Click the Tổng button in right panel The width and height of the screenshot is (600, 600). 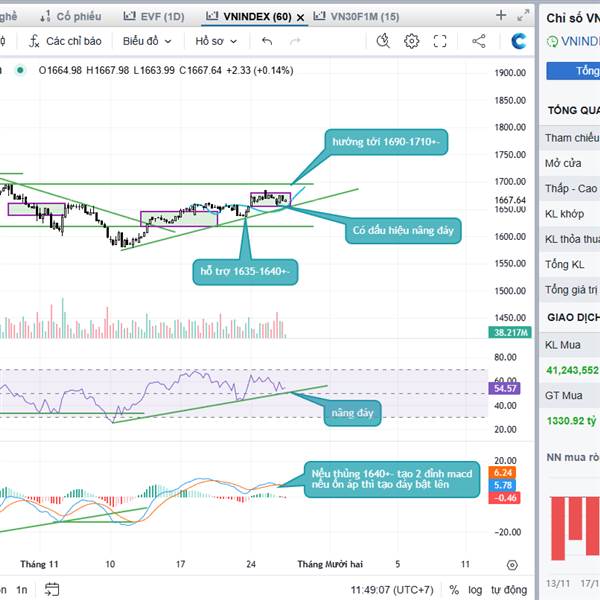coord(585,71)
